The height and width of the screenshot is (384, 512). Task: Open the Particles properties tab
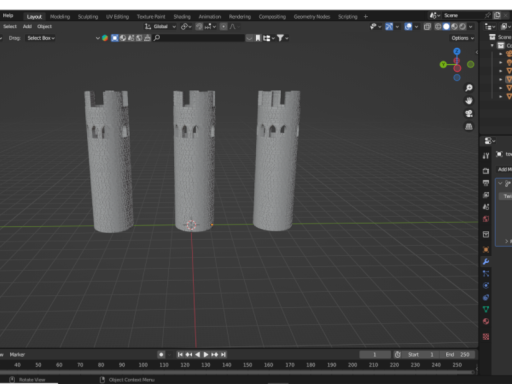tap(486, 274)
